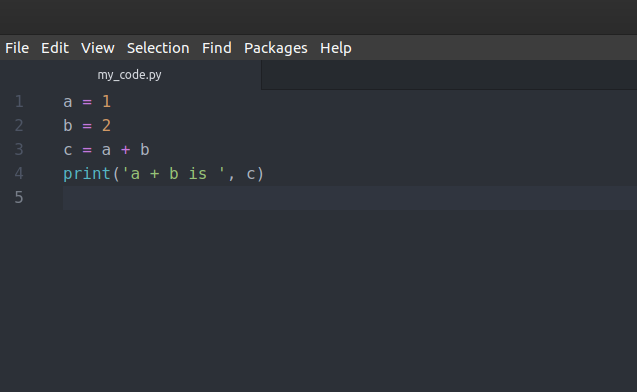
Task: Place the cursor on the 'b = 2' code line
Action: pos(87,126)
